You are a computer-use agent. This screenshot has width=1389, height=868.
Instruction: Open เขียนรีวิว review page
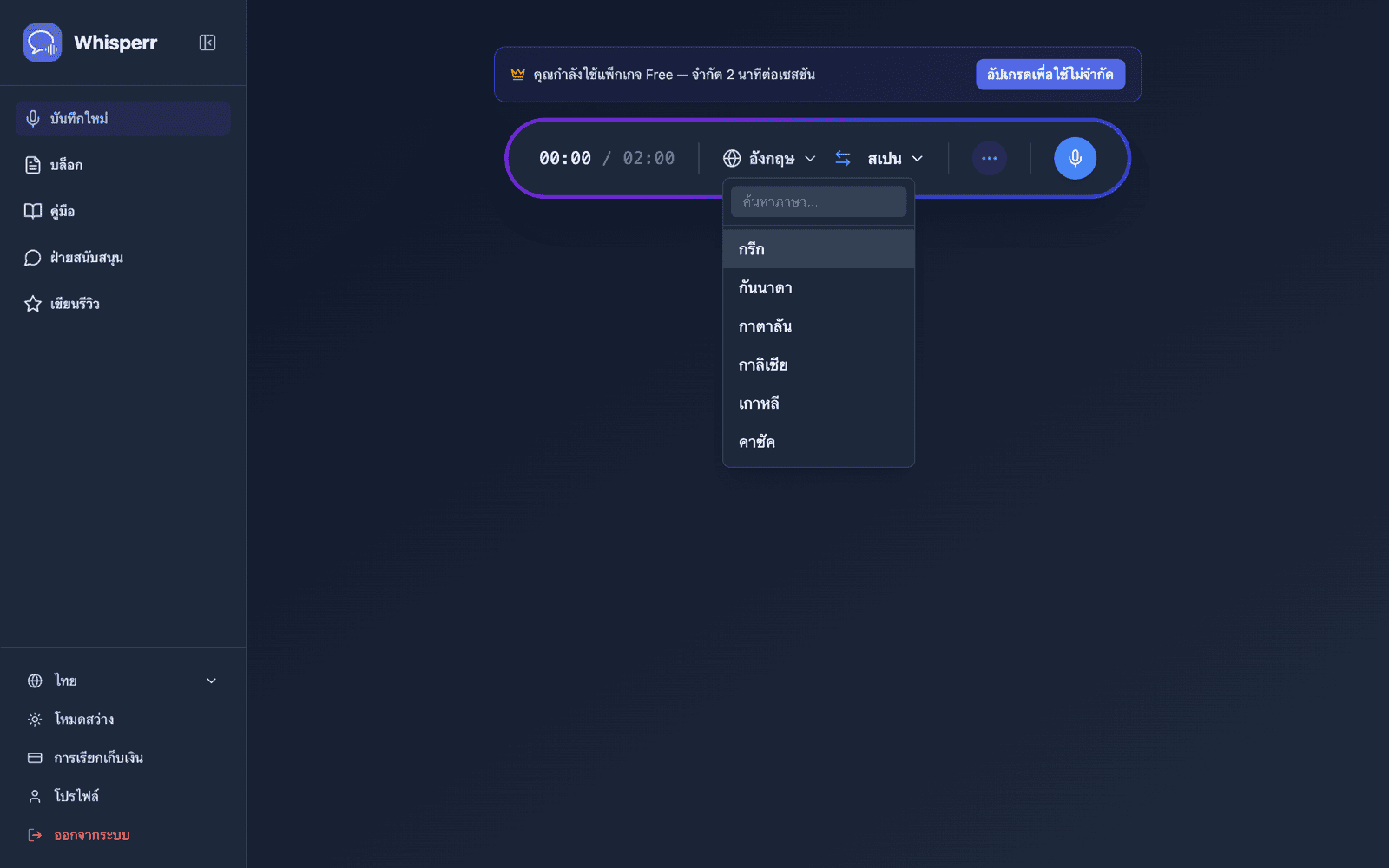tap(122, 304)
